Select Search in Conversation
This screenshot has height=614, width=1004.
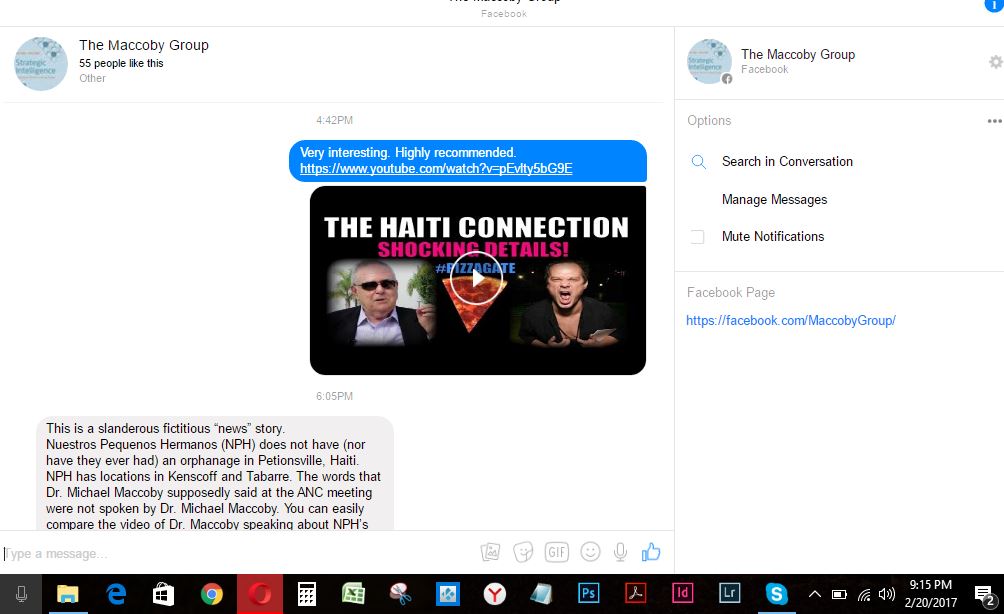click(787, 162)
